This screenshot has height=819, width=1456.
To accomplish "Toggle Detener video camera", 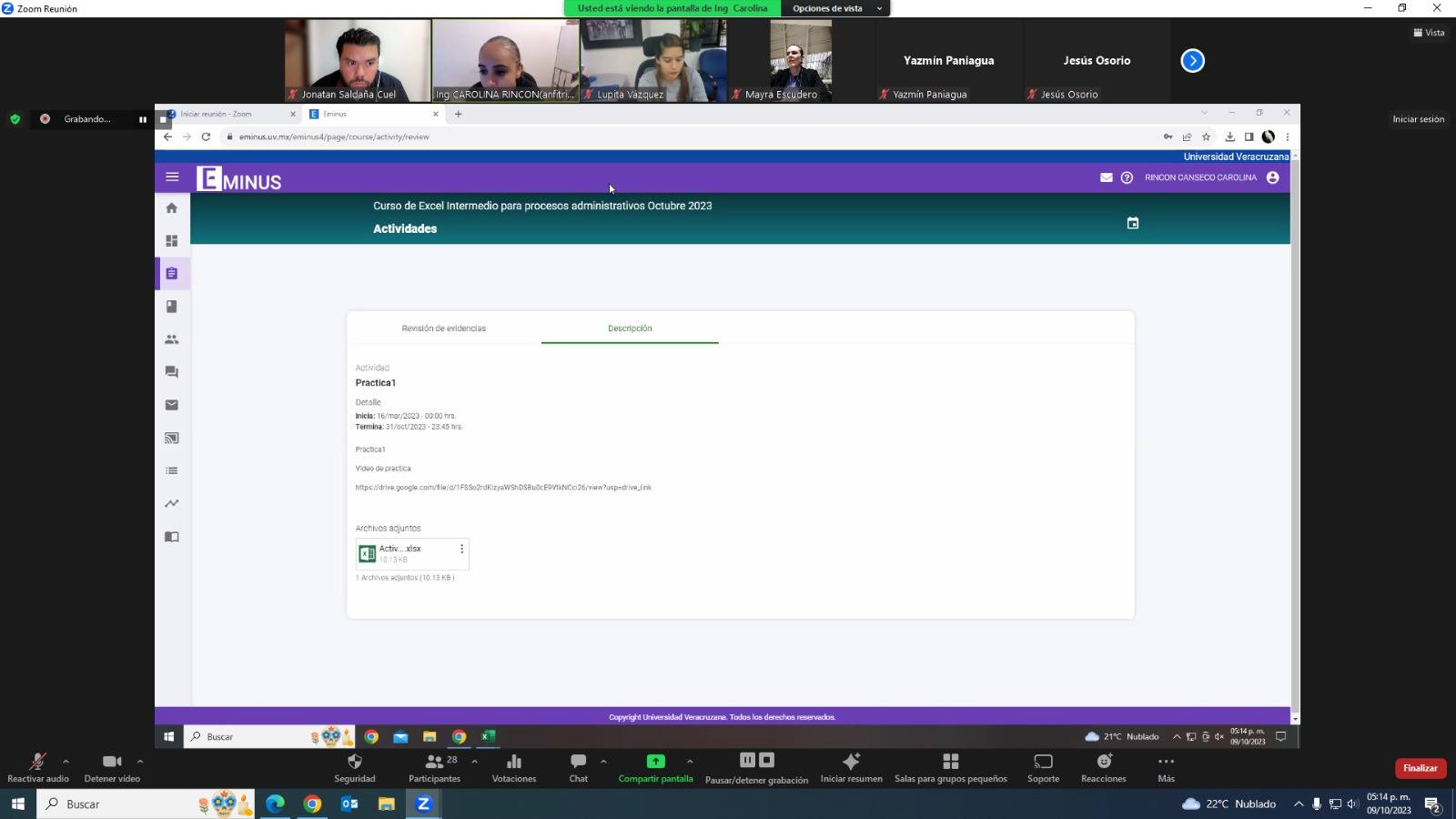I will (112, 762).
